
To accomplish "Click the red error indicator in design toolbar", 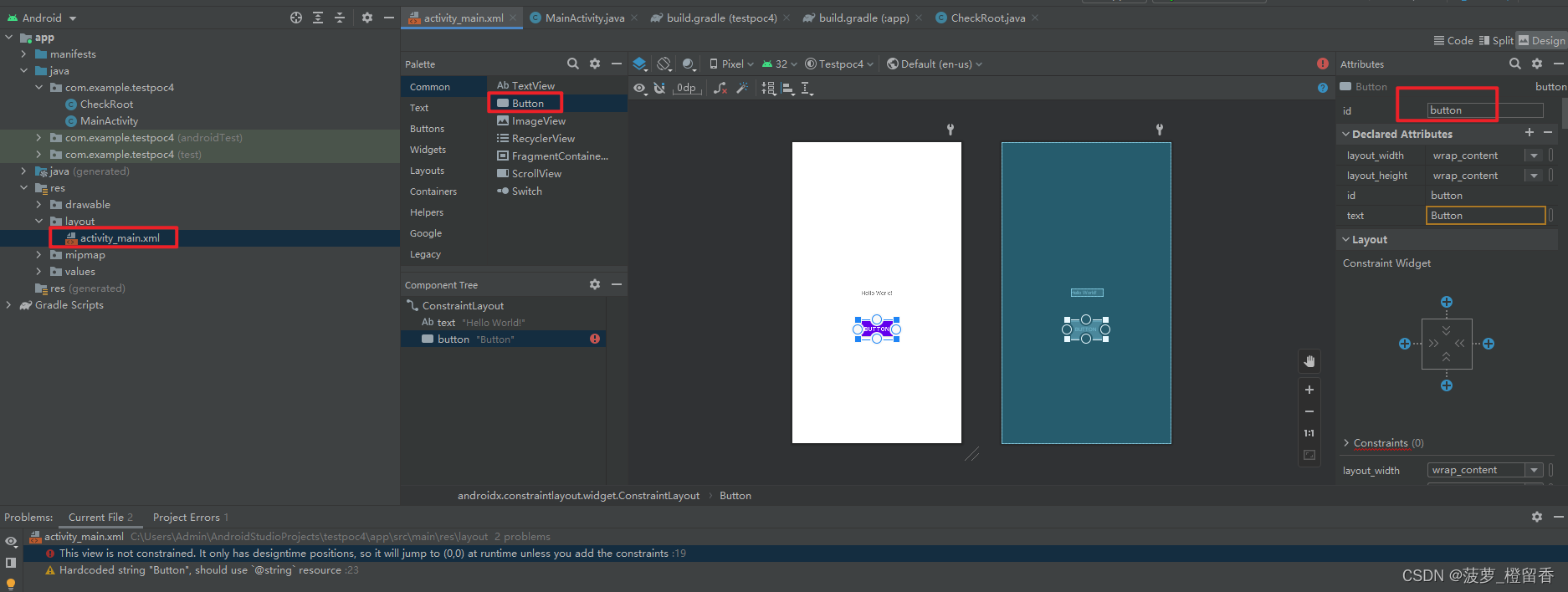I will (x=1322, y=64).
